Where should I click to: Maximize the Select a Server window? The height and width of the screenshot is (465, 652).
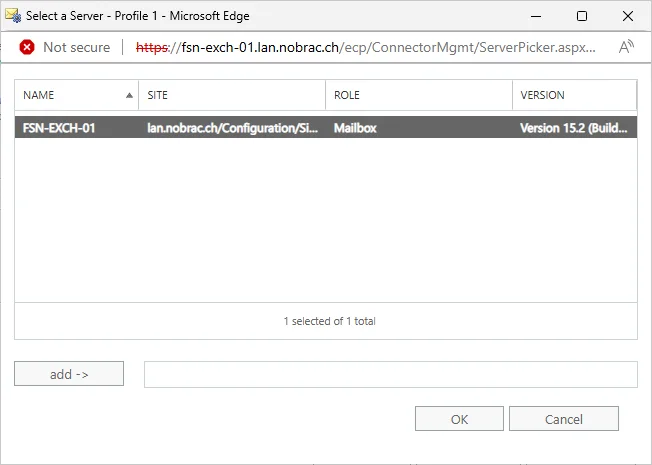[x=582, y=16]
